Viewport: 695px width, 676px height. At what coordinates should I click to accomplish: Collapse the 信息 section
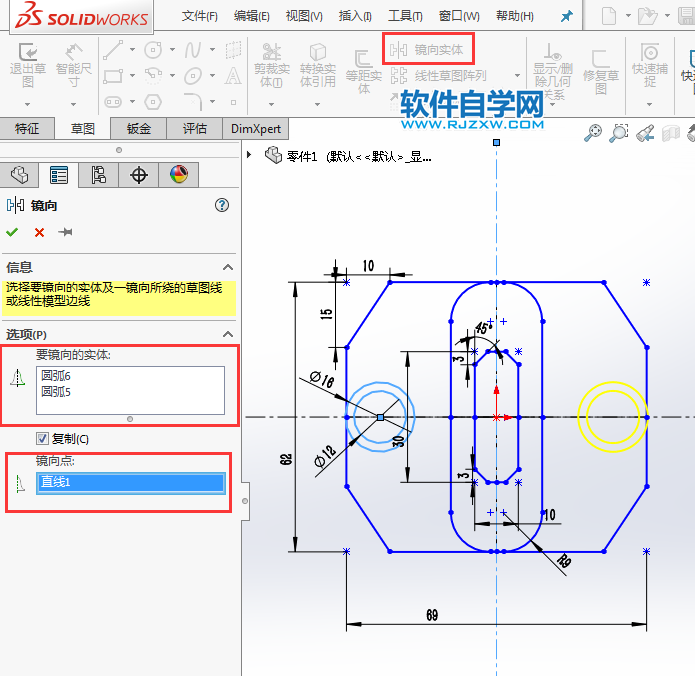[228, 267]
